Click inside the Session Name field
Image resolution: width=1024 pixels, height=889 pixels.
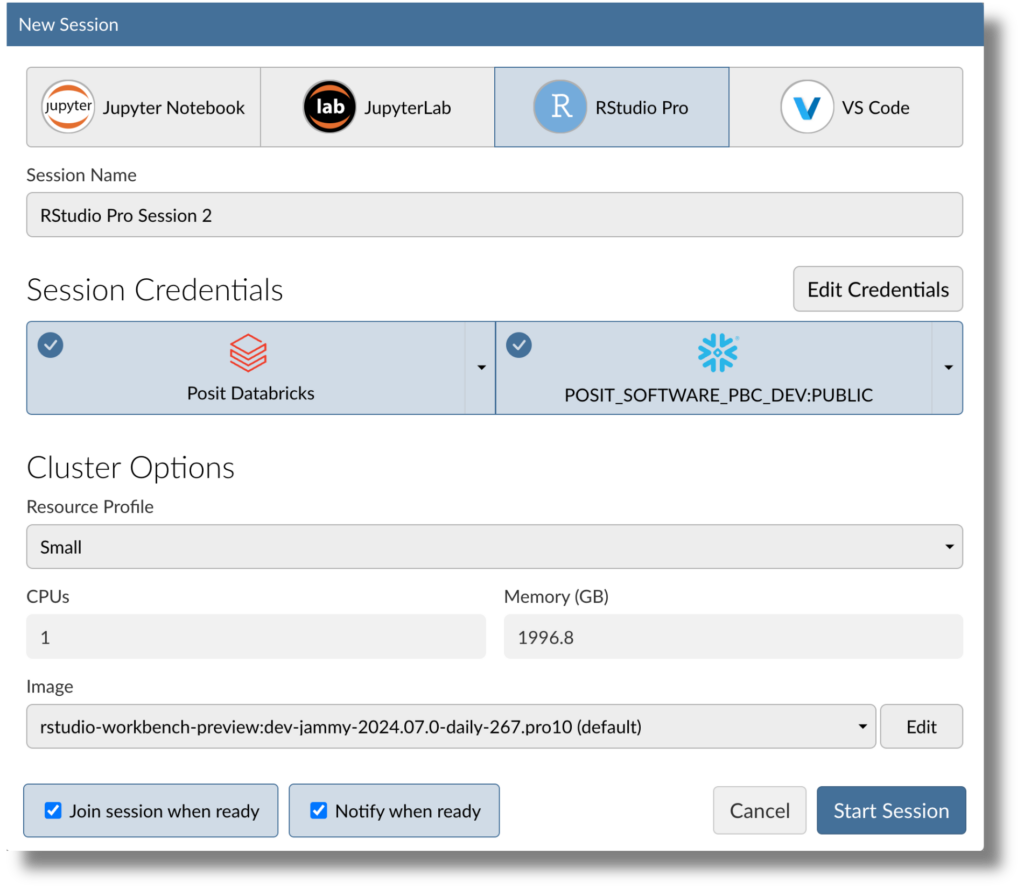(494, 214)
